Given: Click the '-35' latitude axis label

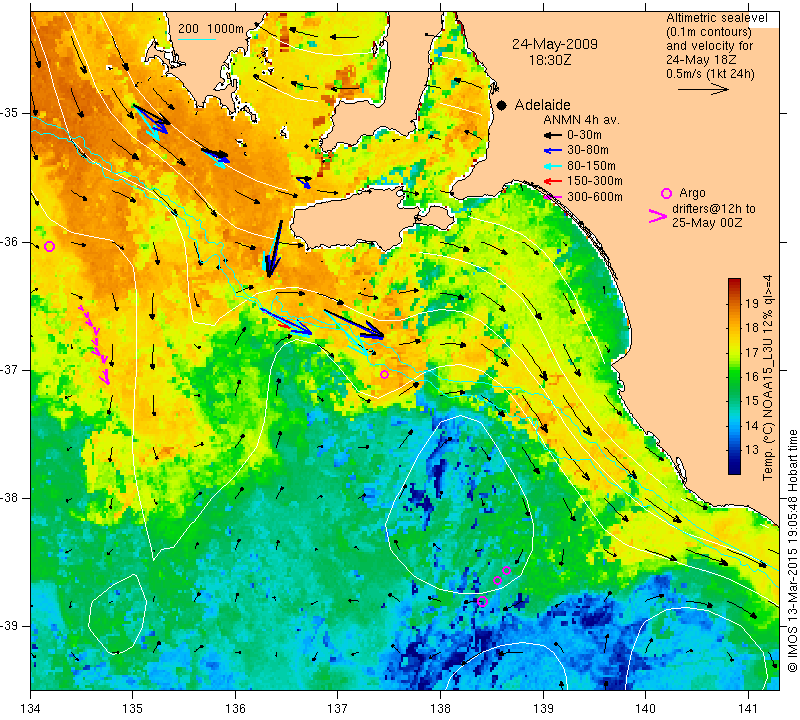Looking at the screenshot, I should (10, 112).
